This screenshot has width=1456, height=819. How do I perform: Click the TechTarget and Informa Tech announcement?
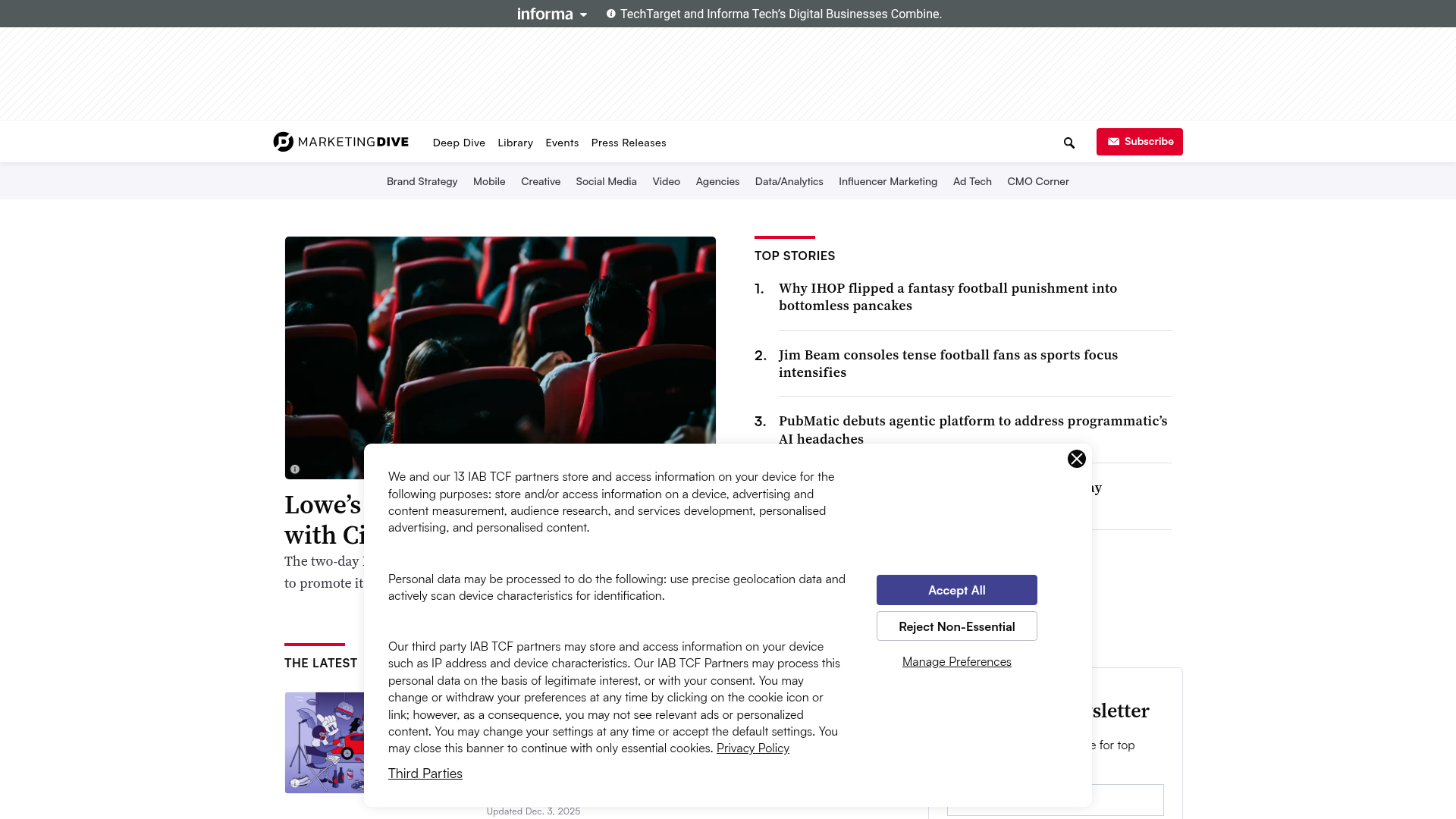tap(781, 14)
